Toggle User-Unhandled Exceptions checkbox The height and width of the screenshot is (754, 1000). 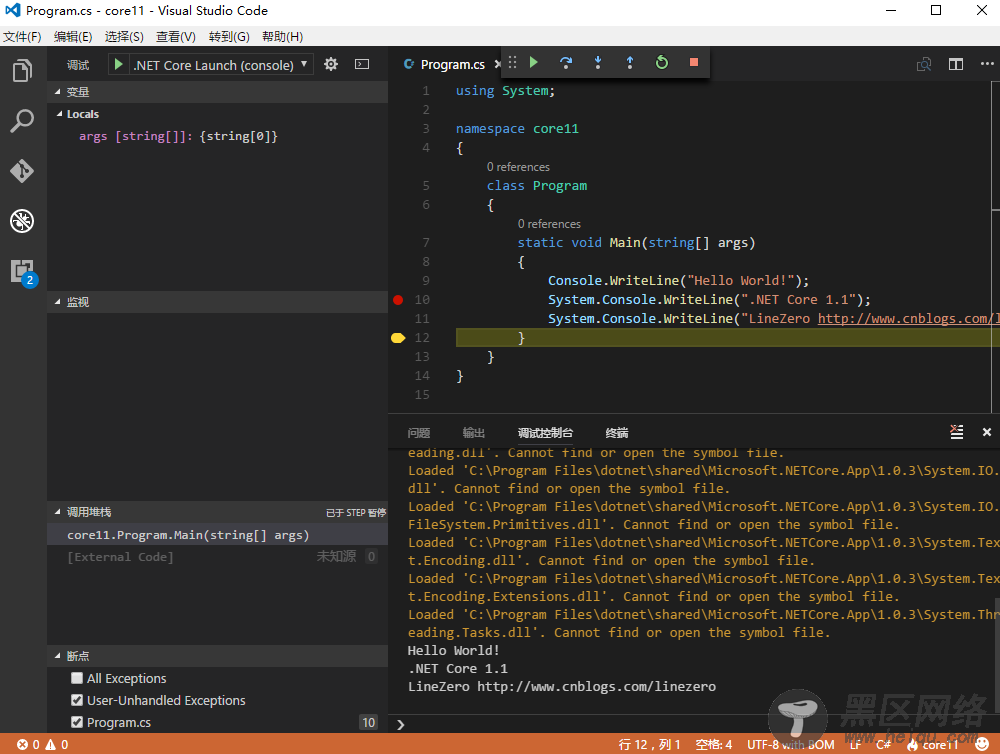click(77, 700)
